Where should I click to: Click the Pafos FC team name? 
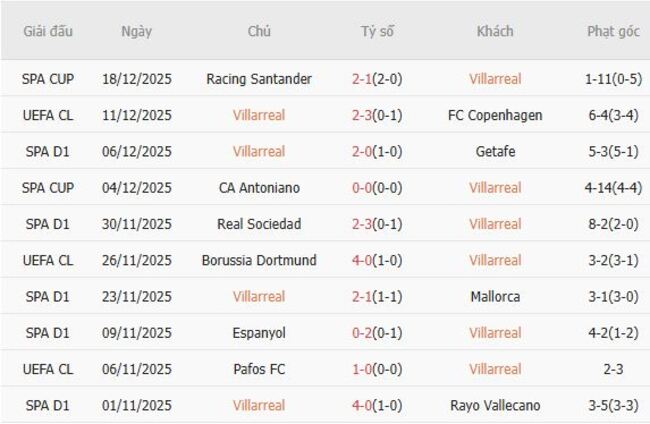[259, 369]
